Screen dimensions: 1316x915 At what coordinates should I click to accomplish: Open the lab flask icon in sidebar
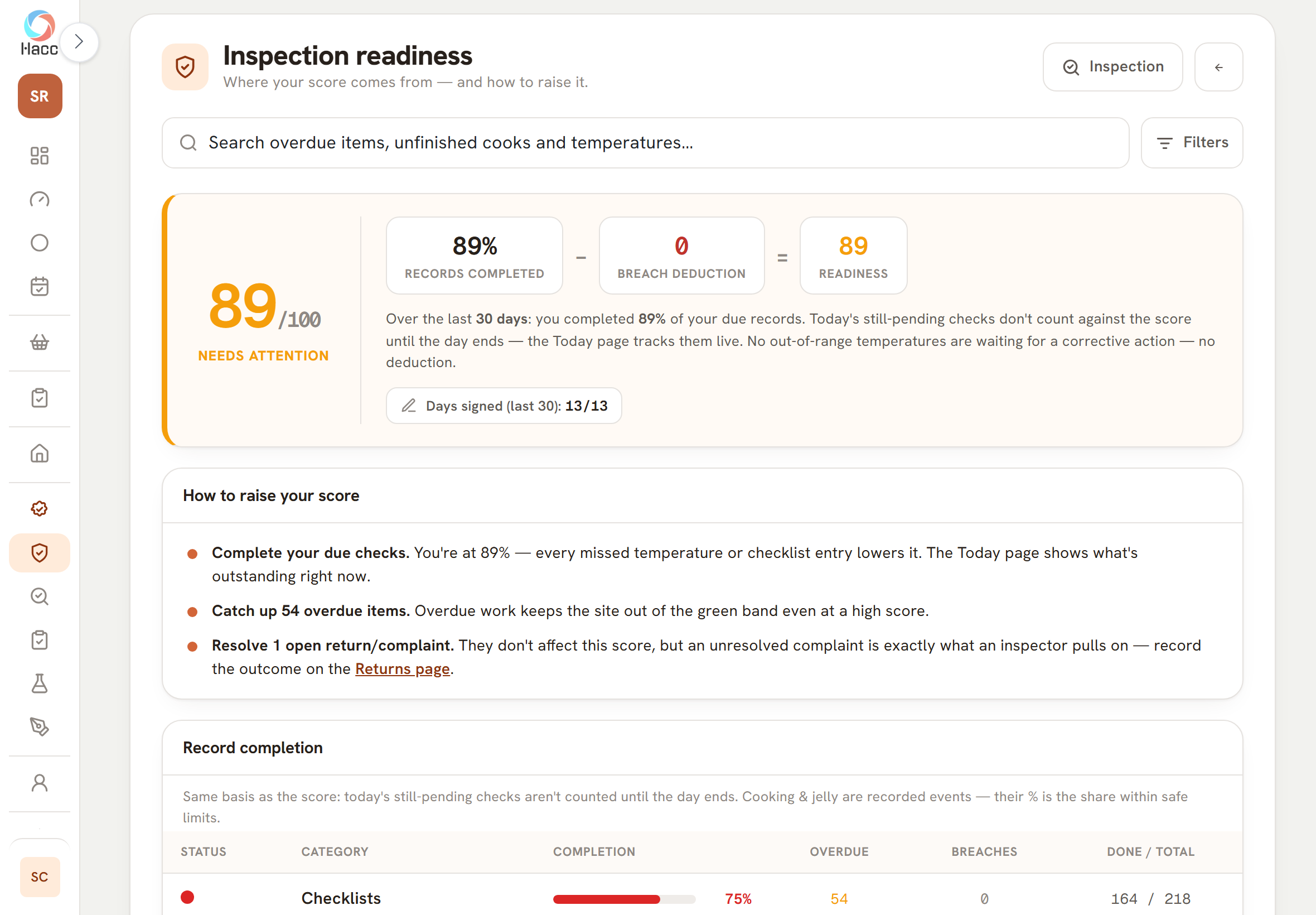40,683
